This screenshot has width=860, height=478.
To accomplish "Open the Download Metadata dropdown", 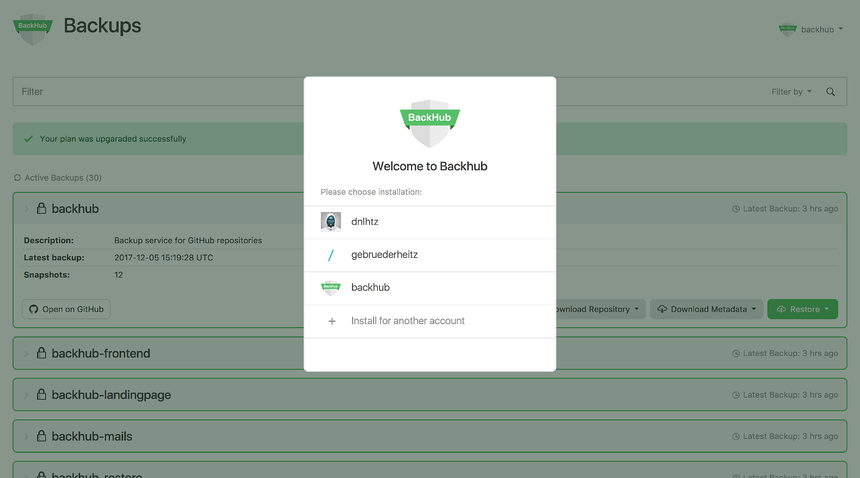I will 706,309.
